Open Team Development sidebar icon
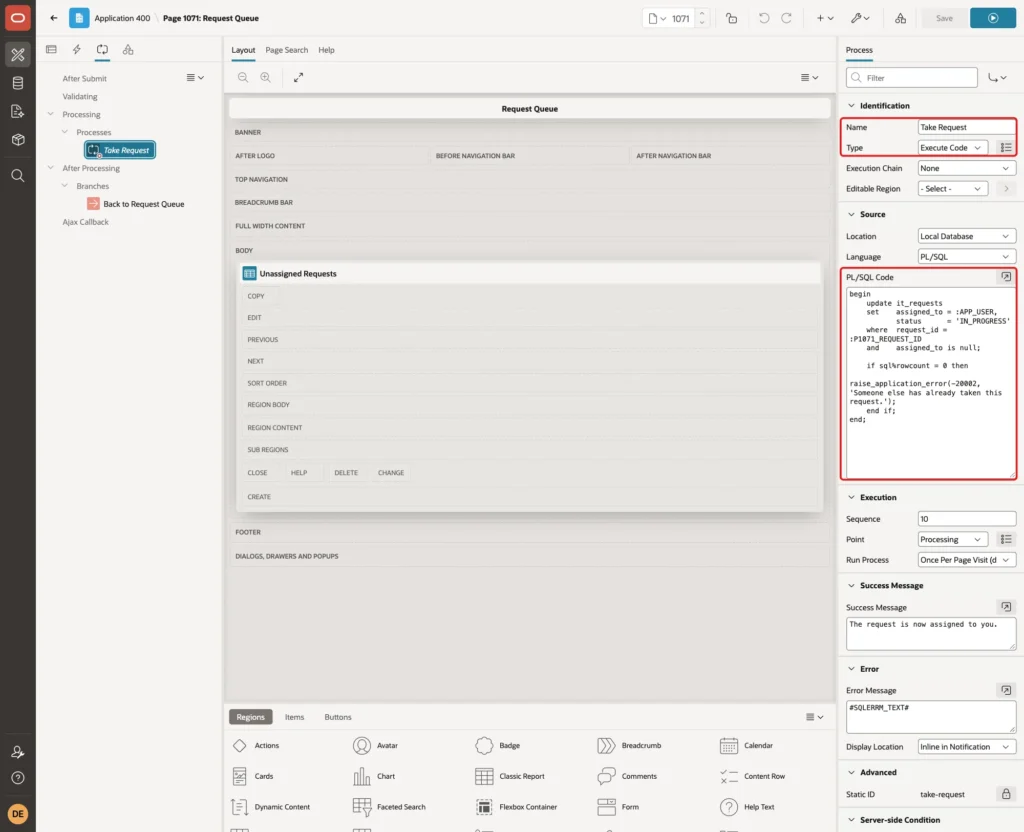Screen dimensions: 1024x832 [18, 112]
